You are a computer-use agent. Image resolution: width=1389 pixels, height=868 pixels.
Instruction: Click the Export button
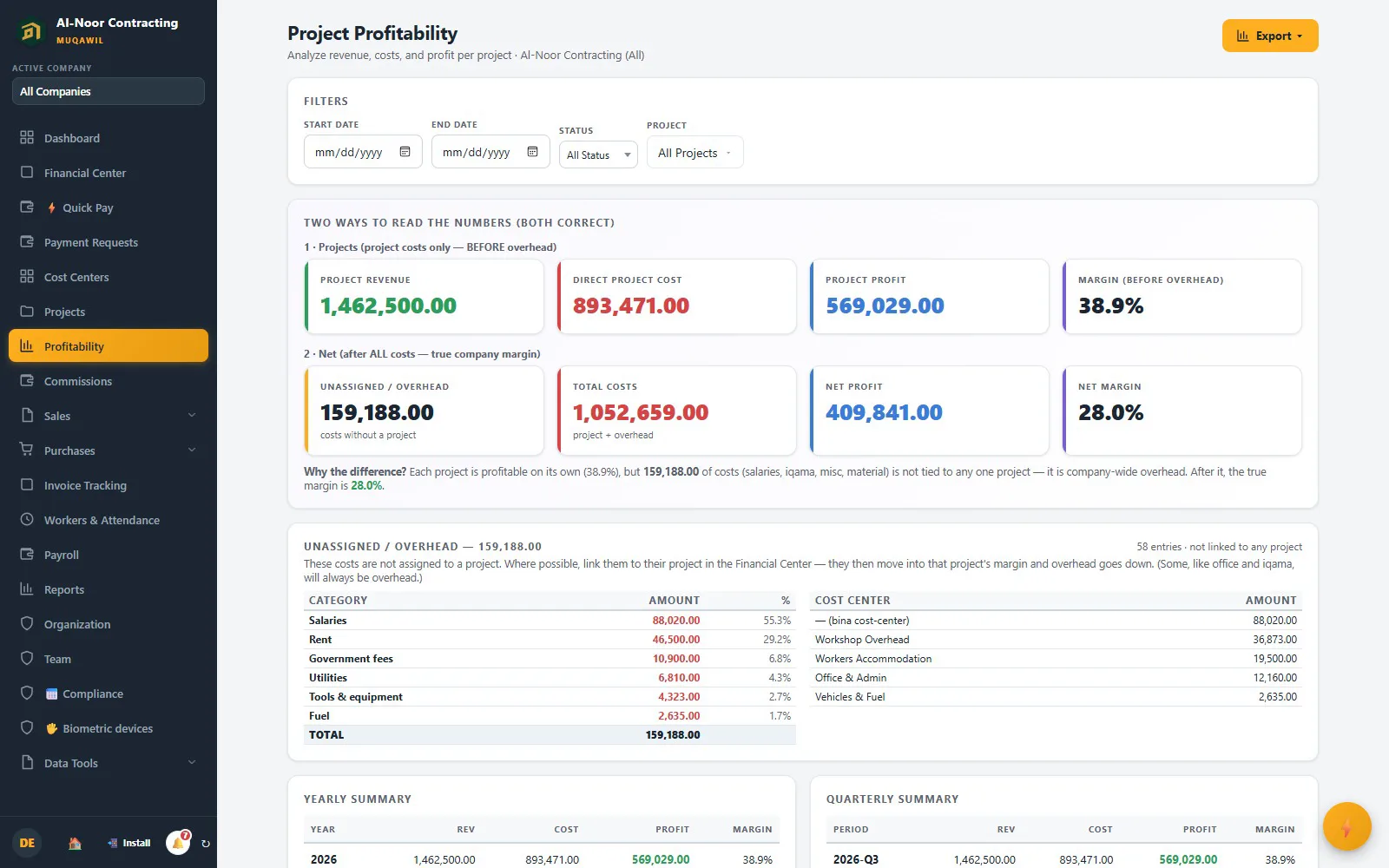[1270, 36]
